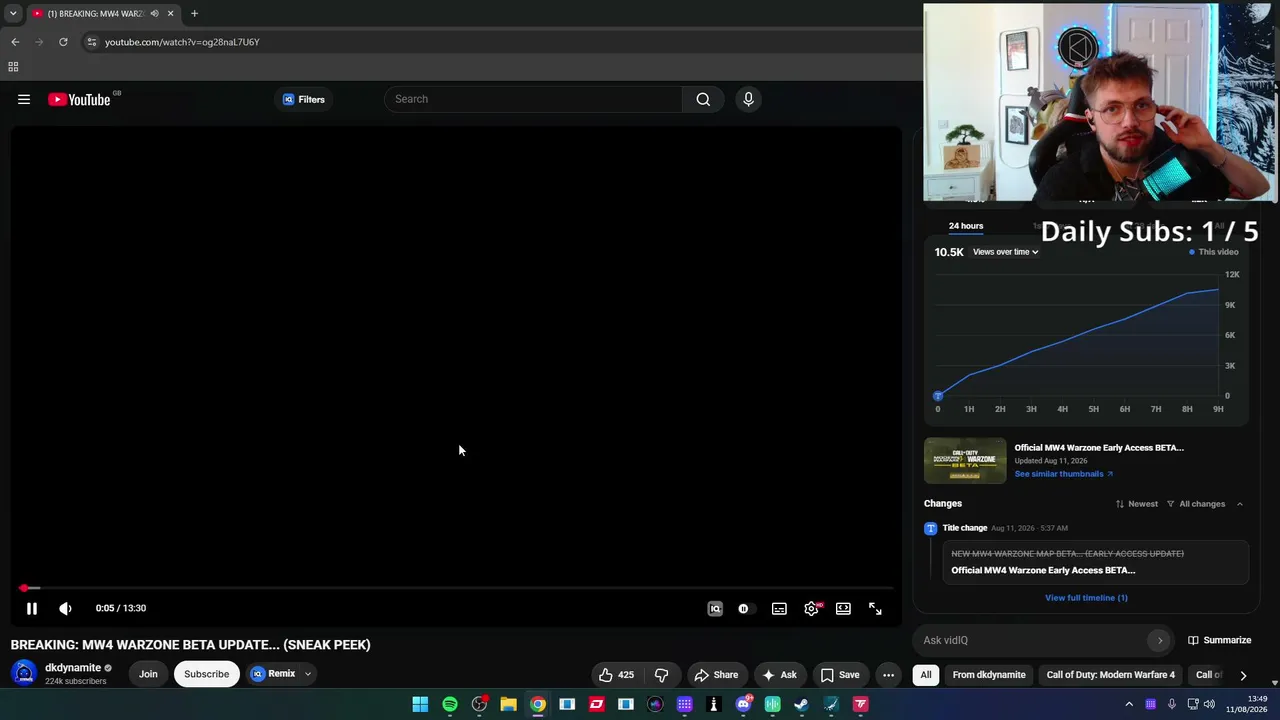Subscribe to dkdynamite
1280x720 pixels.
tap(207, 674)
